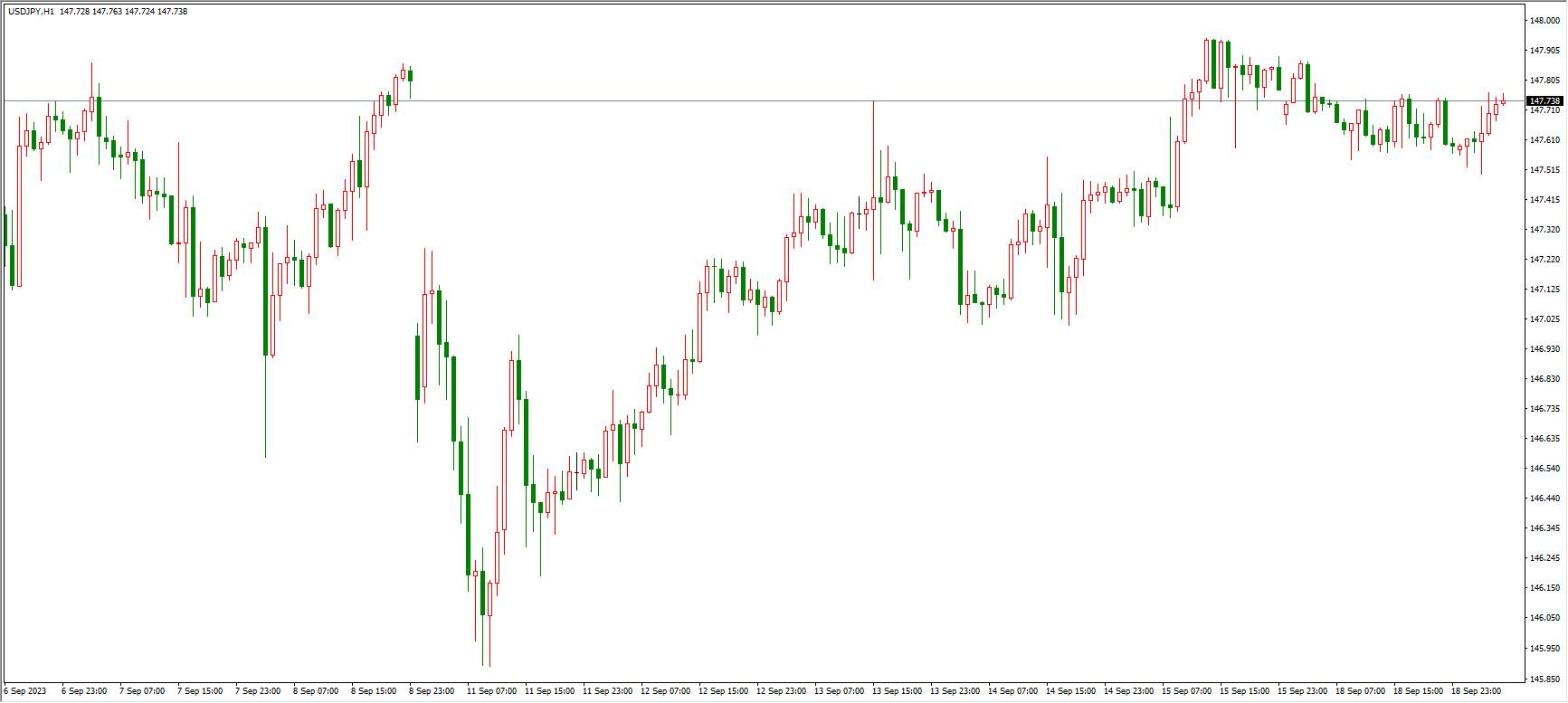Click the 145.950 price axis label
The width and height of the screenshot is (1568, 703).
(x=1544, y=649)
